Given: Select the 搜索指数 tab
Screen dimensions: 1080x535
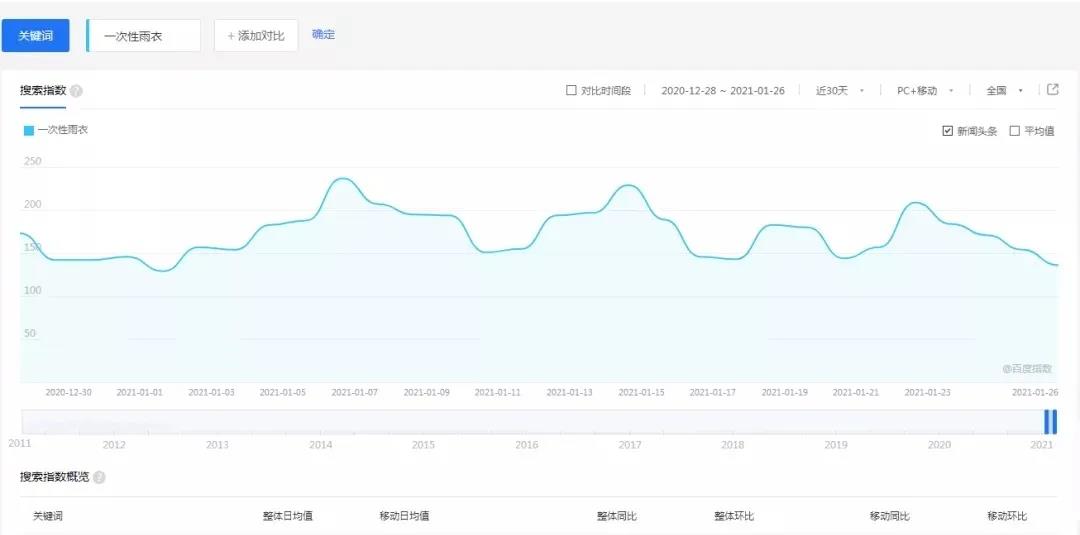Looking at the screenshot, I should click(x=43, y=91).
